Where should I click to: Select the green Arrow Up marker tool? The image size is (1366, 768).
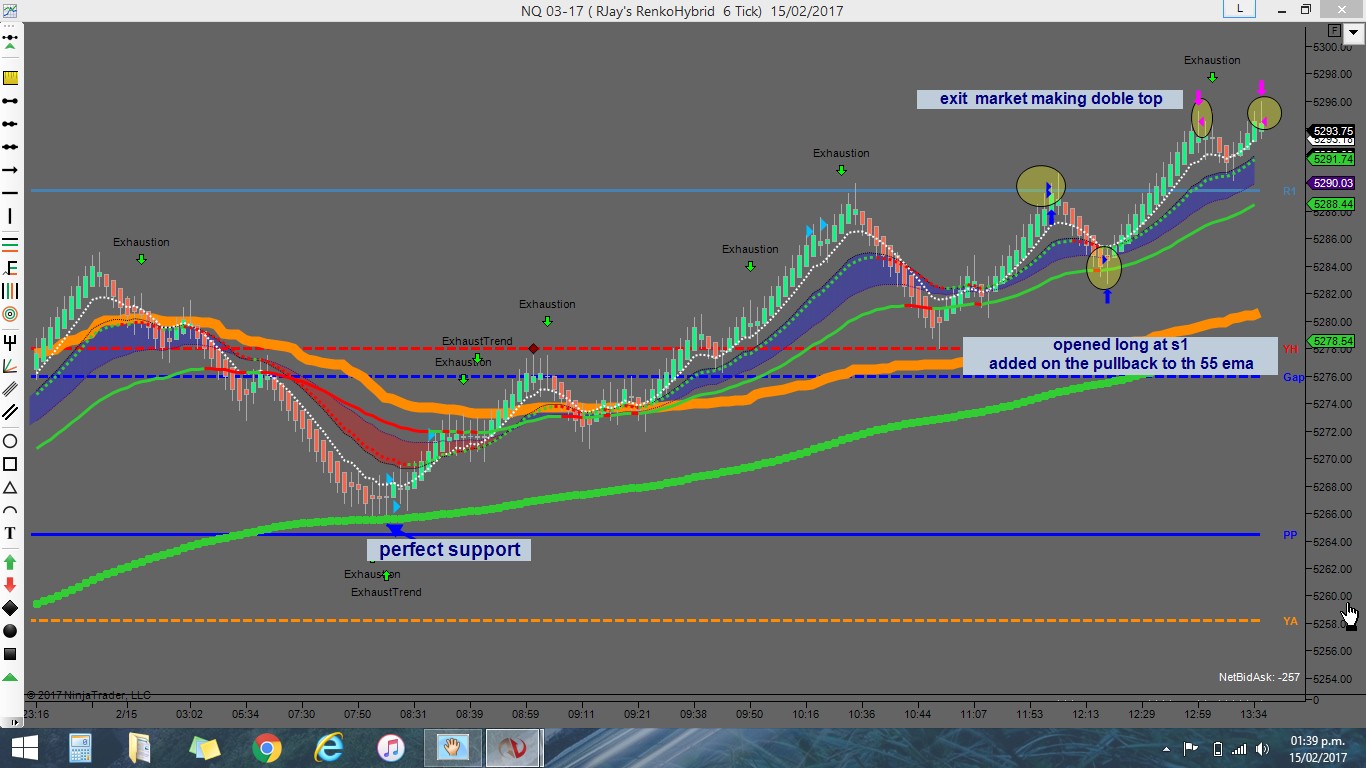pyautogui.click(x=10, y=562)
